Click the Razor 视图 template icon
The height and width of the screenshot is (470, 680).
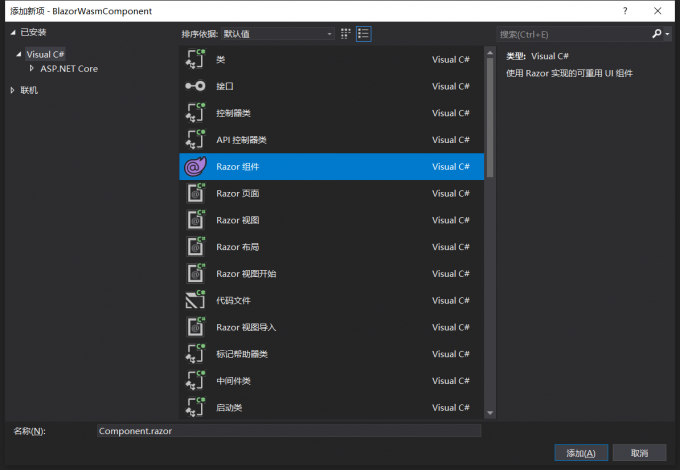click(x=195, y=220)
